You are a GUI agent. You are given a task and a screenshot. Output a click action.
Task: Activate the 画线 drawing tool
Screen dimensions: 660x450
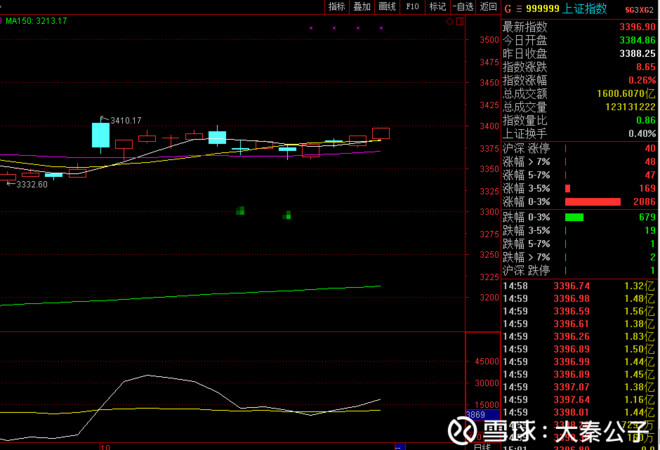click(387, 7)
